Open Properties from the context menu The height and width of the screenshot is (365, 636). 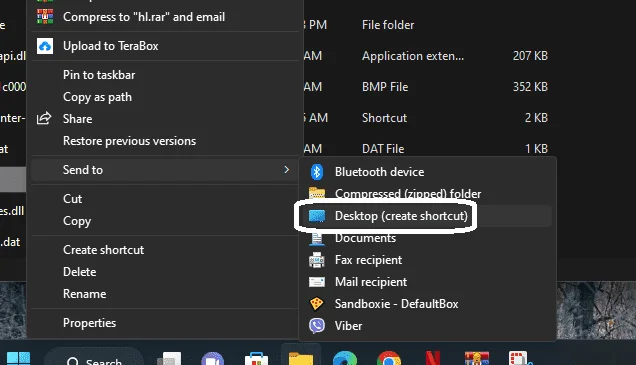pos(164,323)
